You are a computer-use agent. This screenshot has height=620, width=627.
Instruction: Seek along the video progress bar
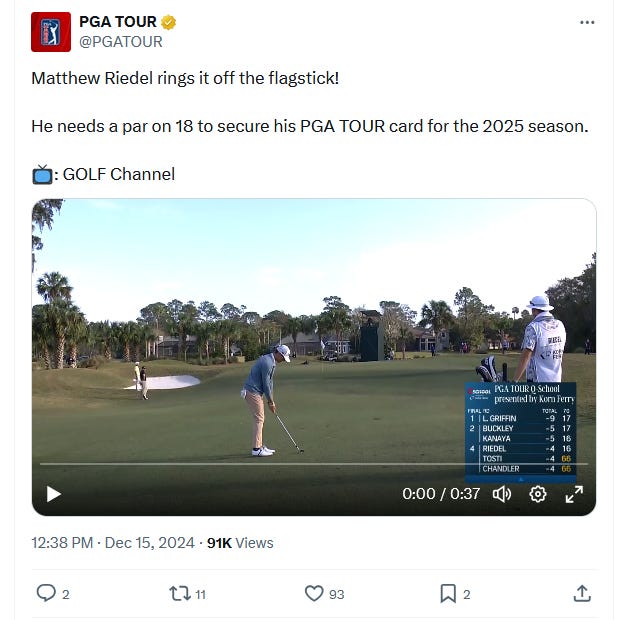(314, 464)
